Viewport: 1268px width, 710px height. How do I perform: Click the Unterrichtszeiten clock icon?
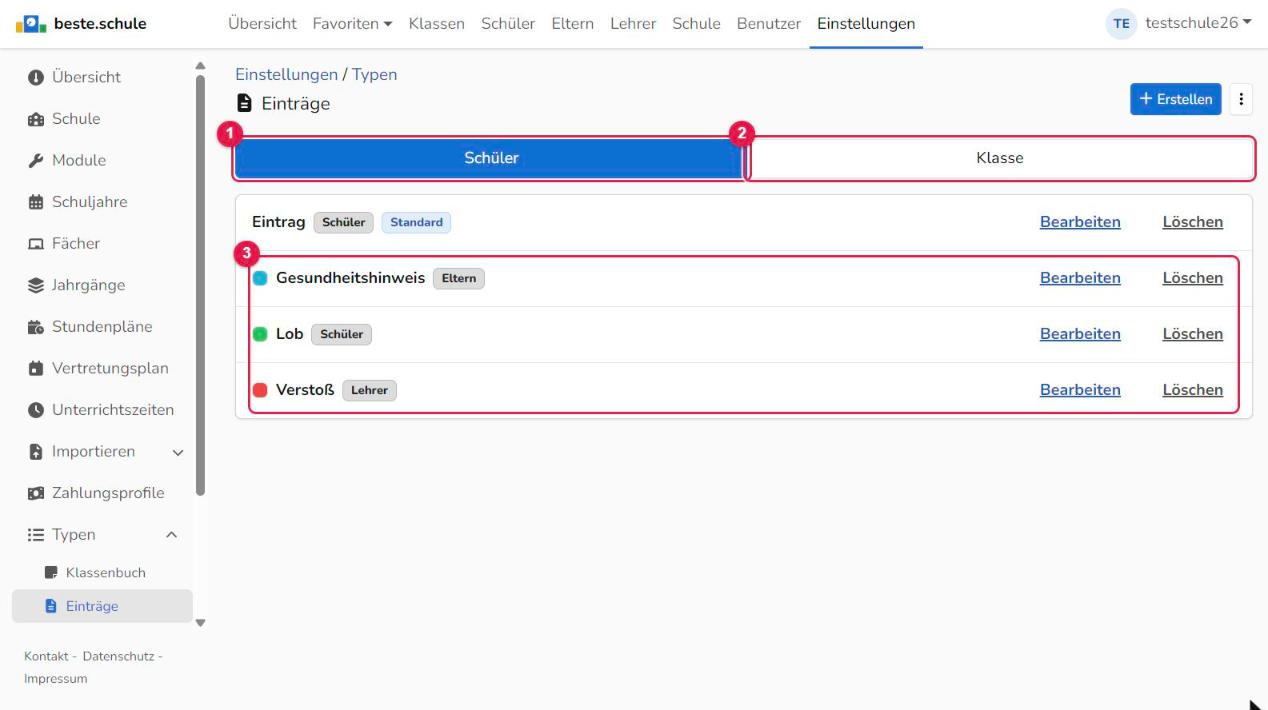tap(34, 410)
